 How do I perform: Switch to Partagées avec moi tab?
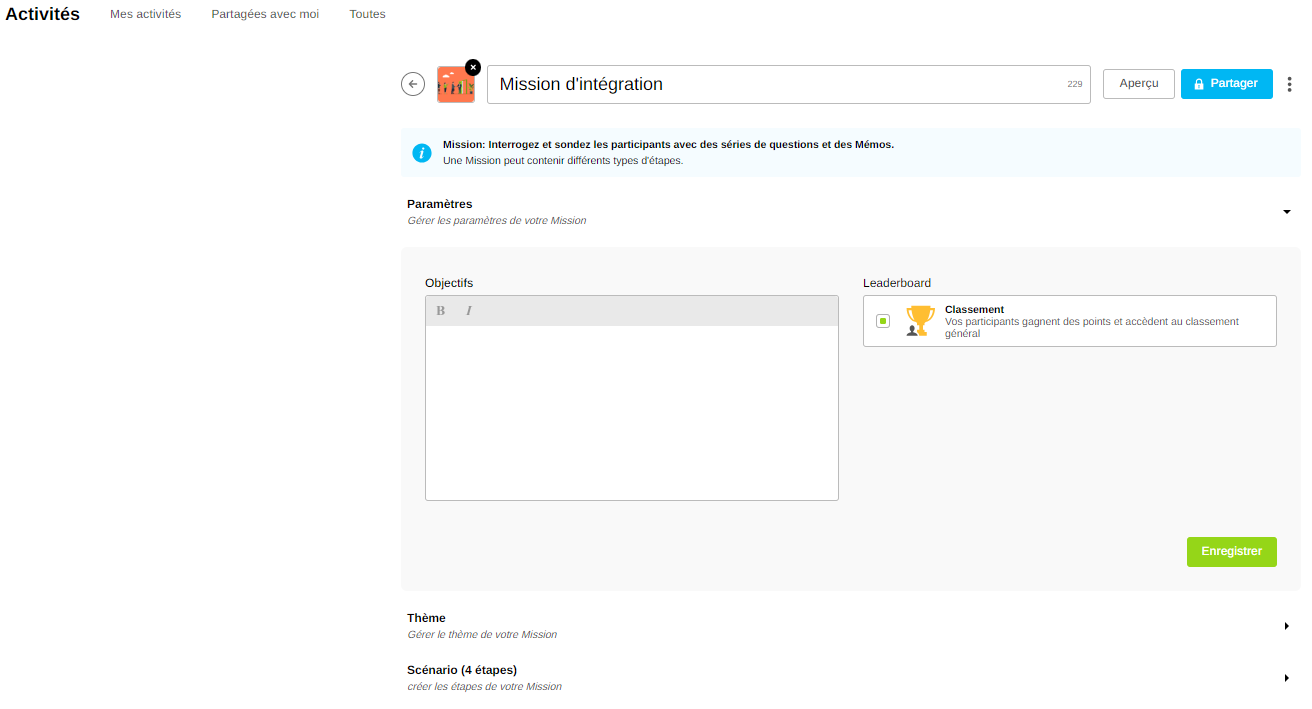click(265, 15)
